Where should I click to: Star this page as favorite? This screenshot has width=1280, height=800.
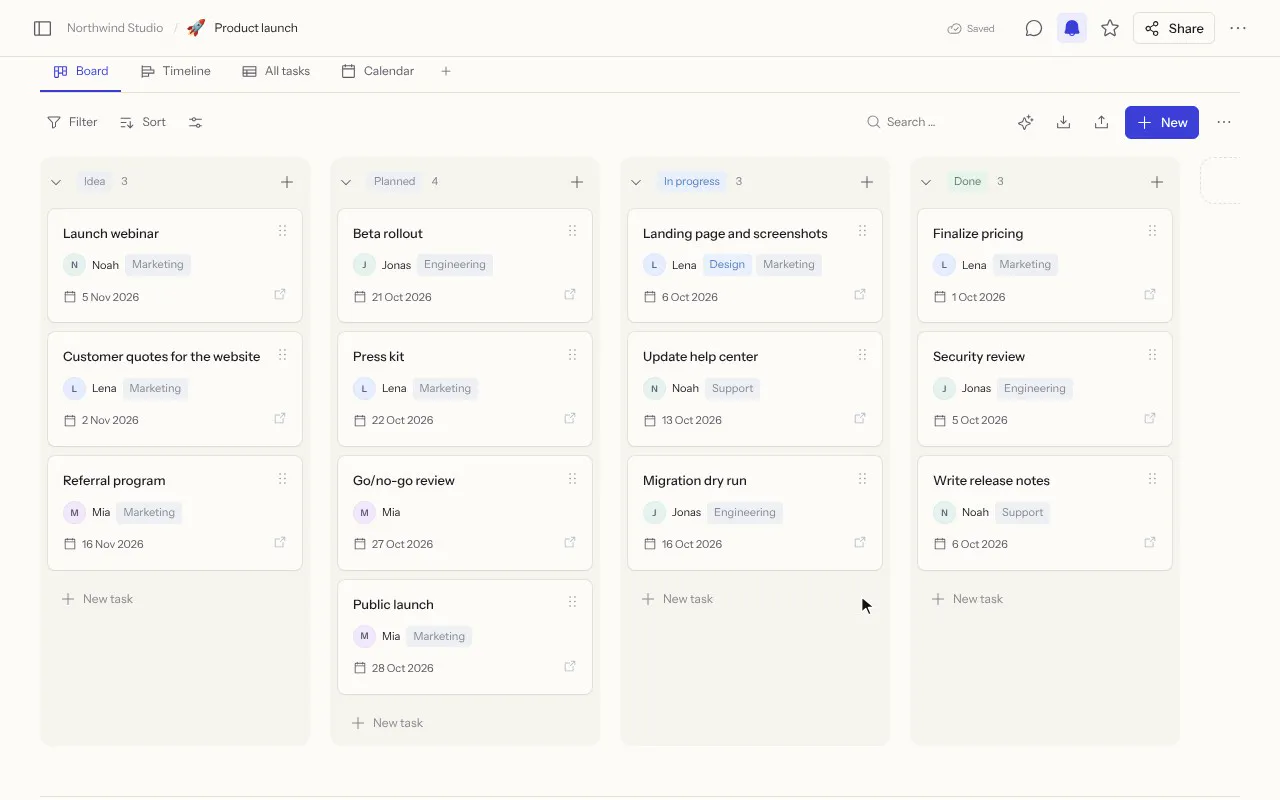point(1110,28)
